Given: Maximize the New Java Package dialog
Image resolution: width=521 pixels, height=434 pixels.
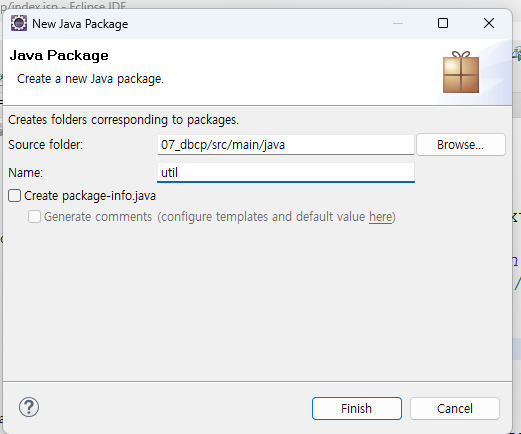Looking at the screenshot, I should click(443, 23).
